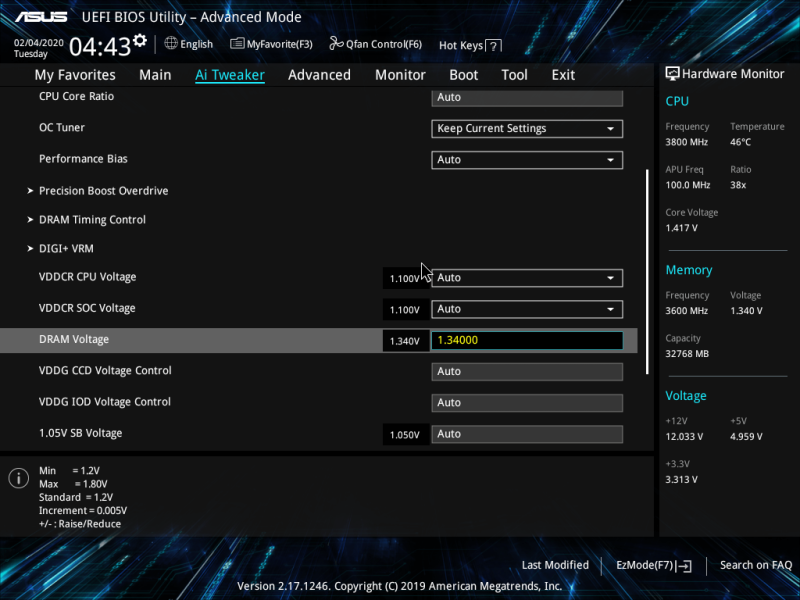The width and height of the screenshot is (800, 600).
Task: Click the Hot Keys question mark icon
Action: (493, 46)
